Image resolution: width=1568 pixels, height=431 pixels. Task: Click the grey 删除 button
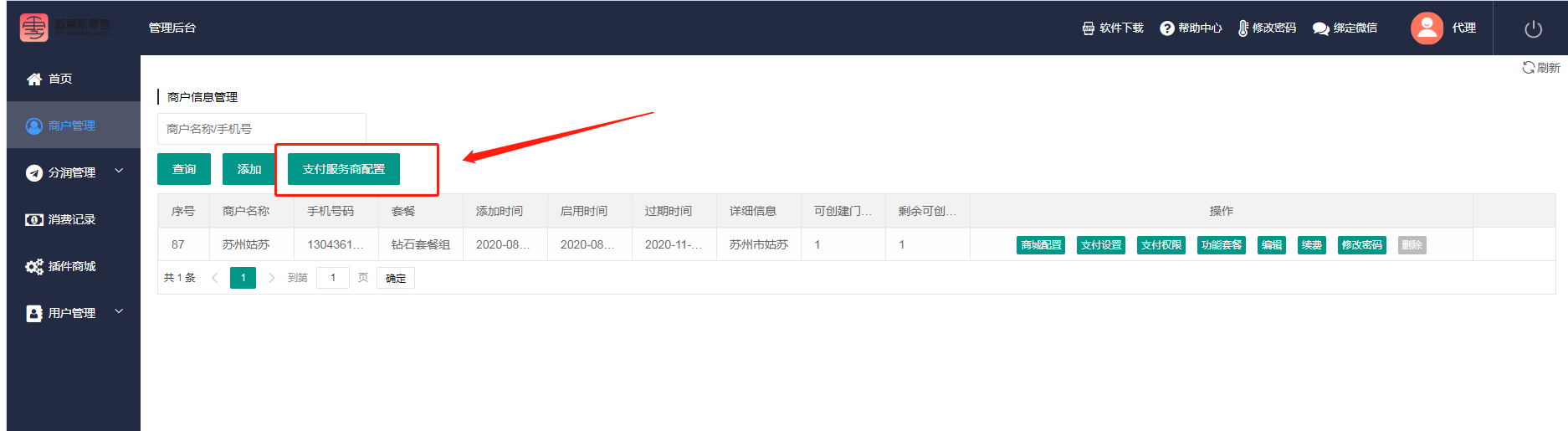pos(1412,245)
